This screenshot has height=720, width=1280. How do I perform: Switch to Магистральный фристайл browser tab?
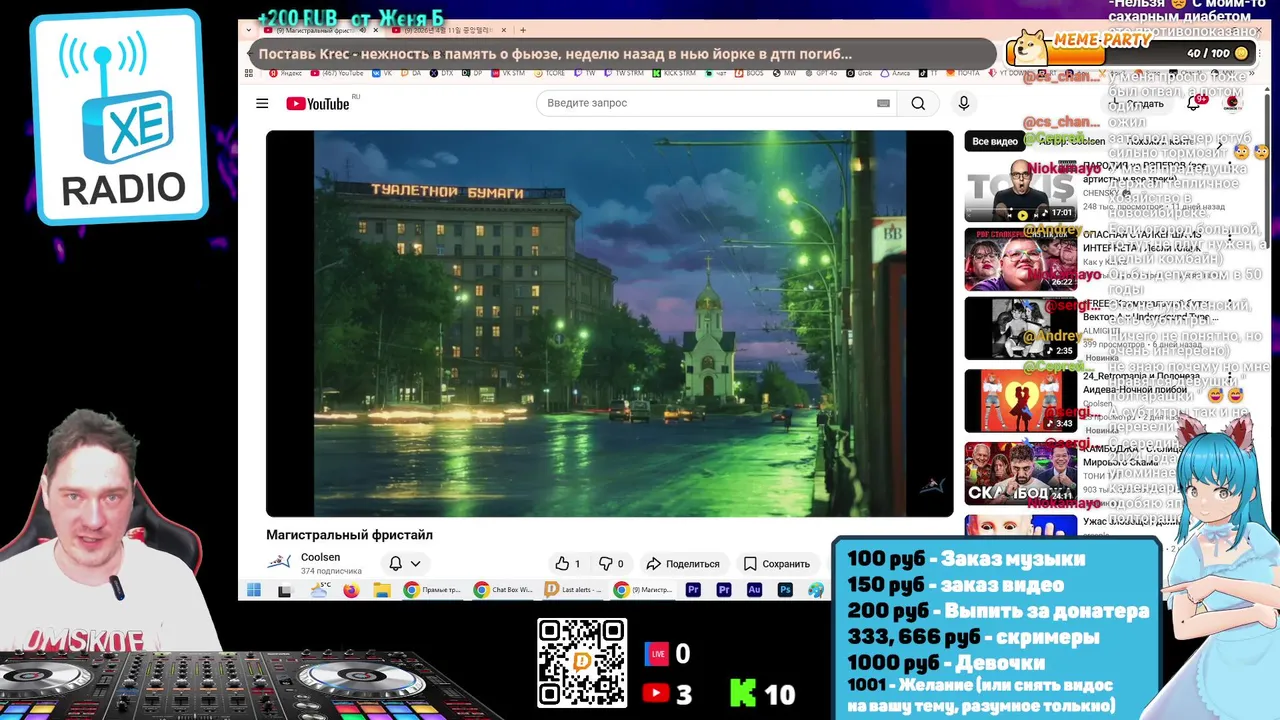coord(314,31)
